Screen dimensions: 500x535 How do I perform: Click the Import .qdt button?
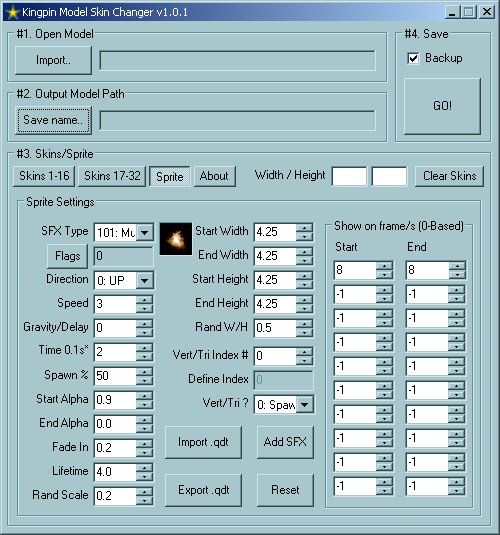coord(203,442)
